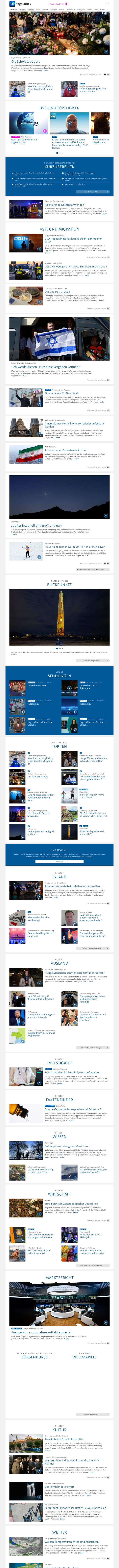Viewport: 119px width, 1568px height.
Task: Open "Eine neue Ära für New York?" article
Action: pos(61,393)
